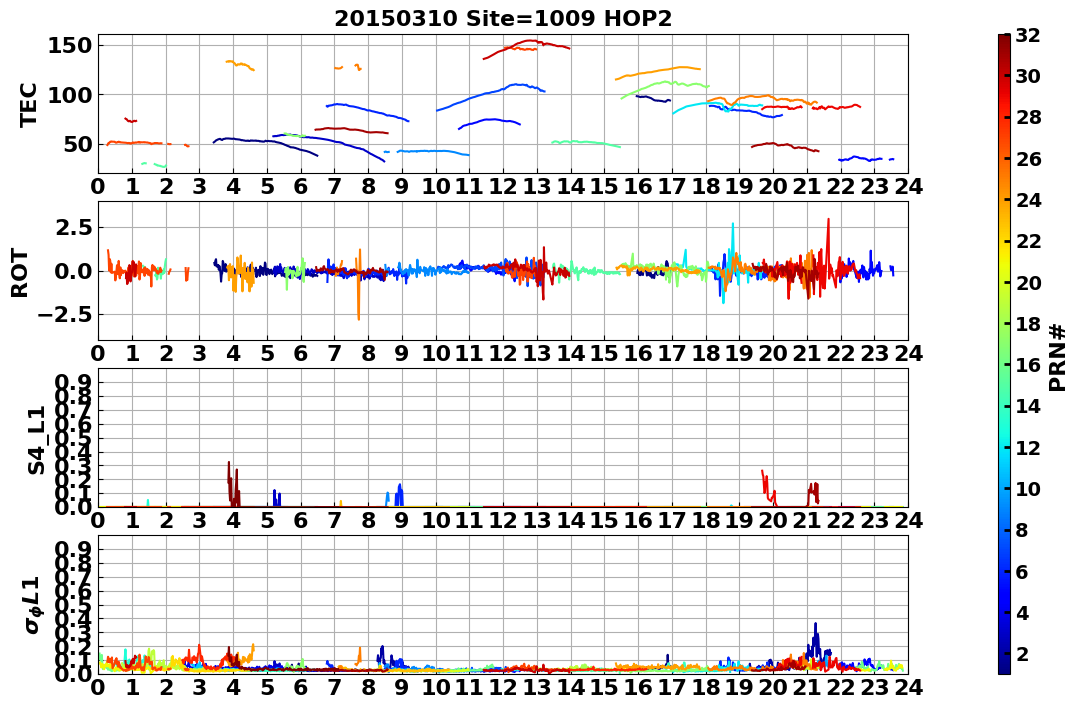Click colorbar tick value 18
The width and height of the screenshot is (1077, 709).
1028,323
